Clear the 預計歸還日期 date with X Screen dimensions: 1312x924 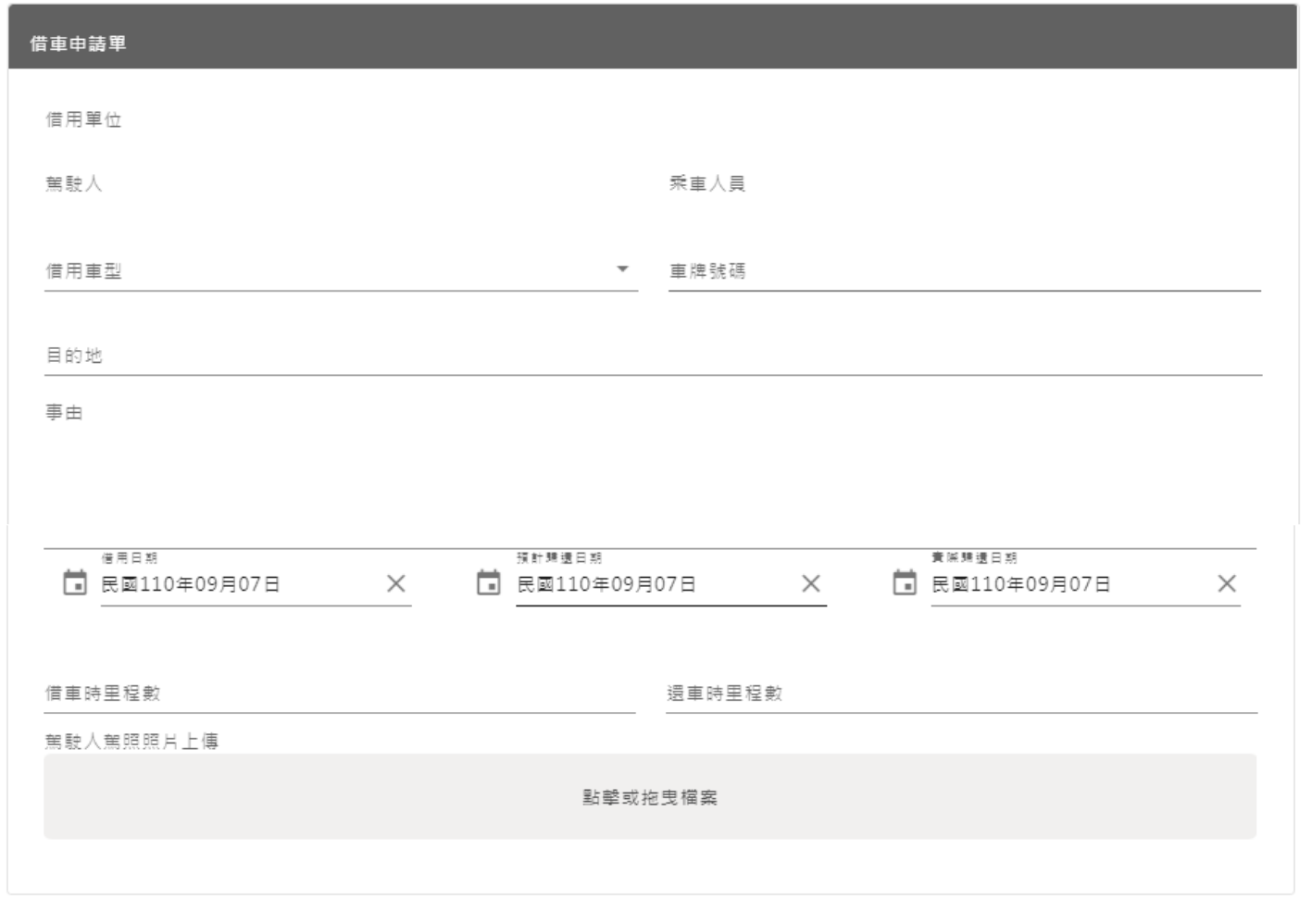pyautogui.click(x=810, y=583)
